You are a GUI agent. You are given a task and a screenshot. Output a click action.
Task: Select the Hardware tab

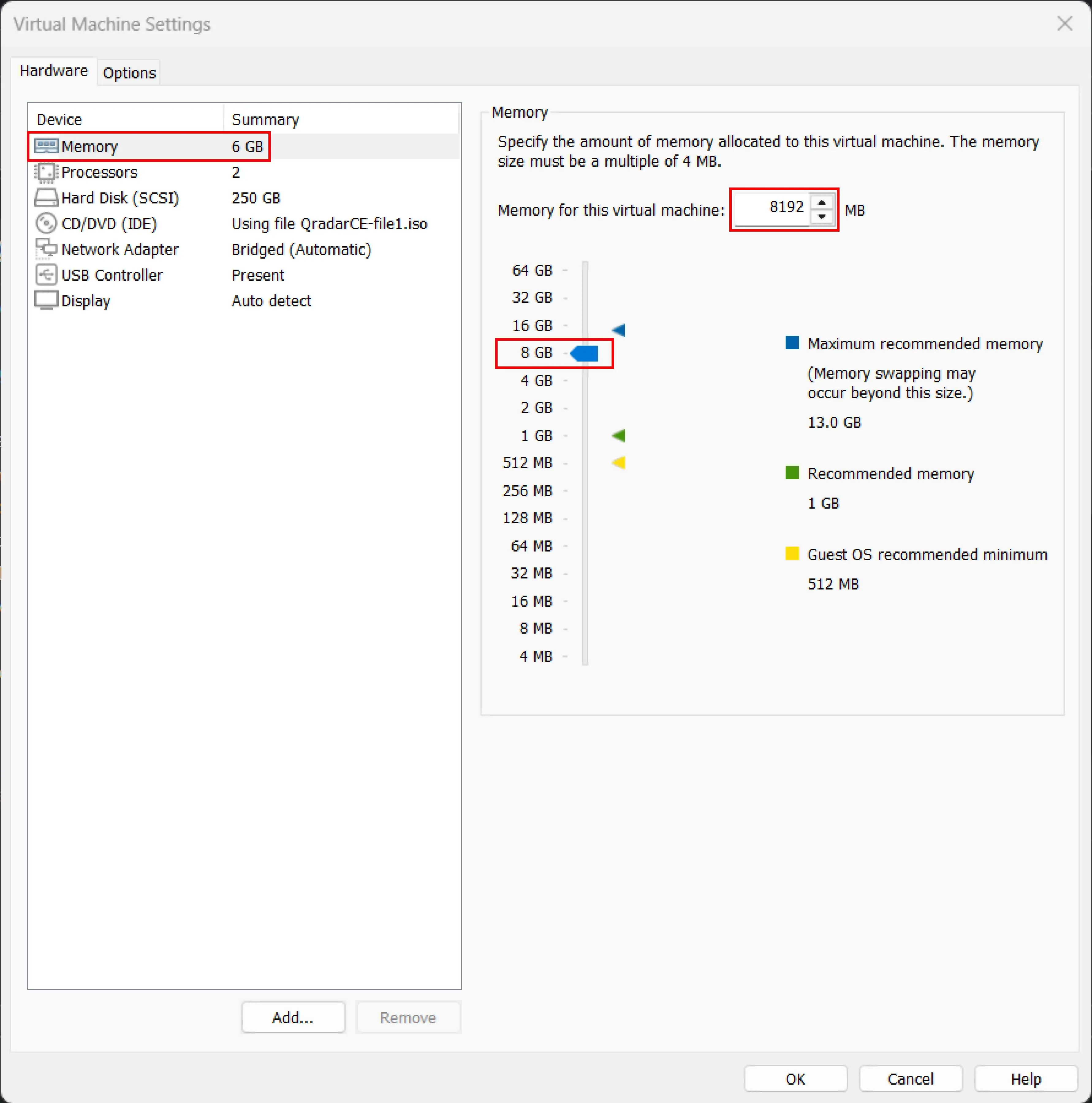(x=54, y=71)
